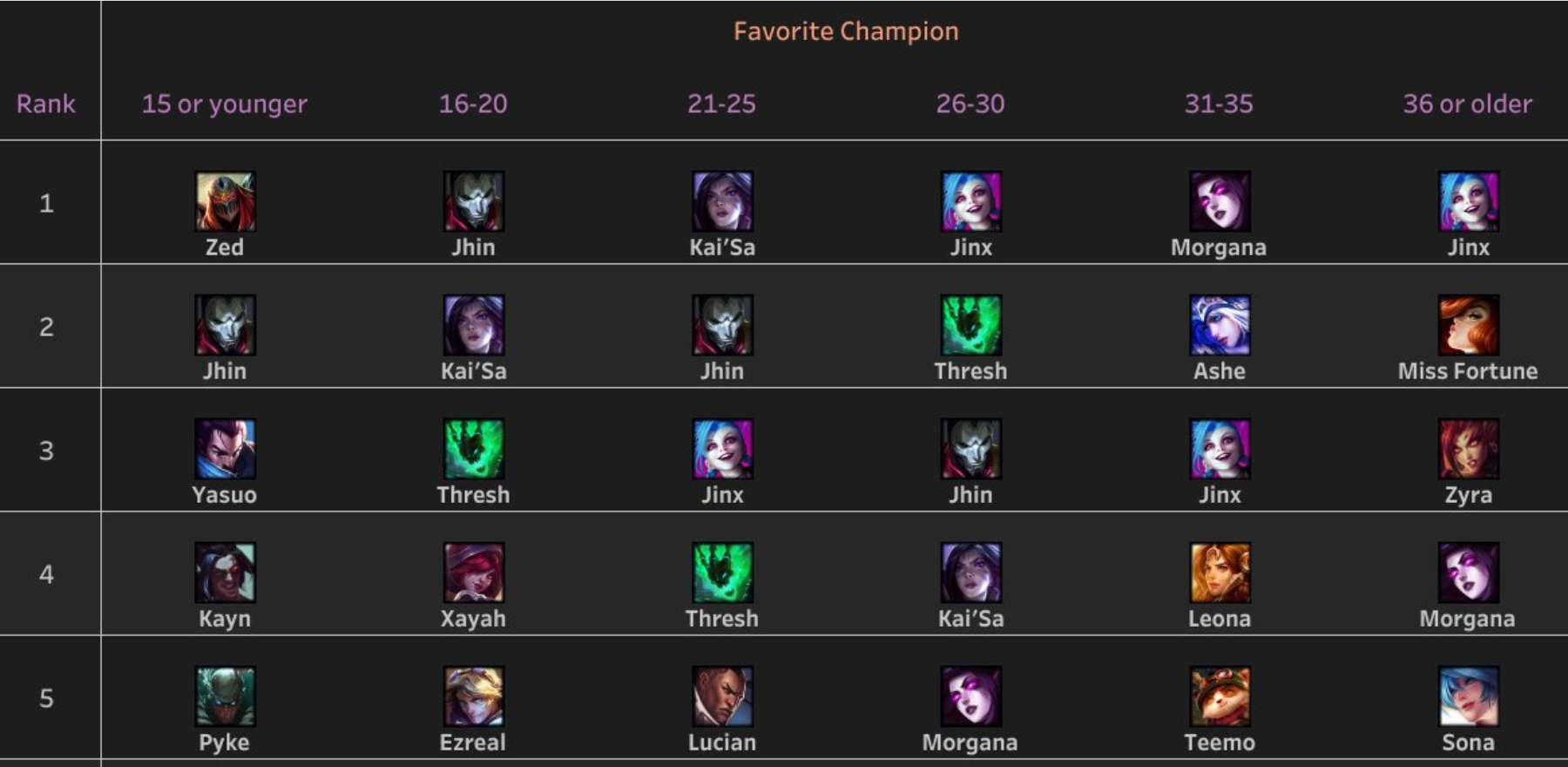Click the Favorite Champion title

pyautogui.click(x=846, y=31)
